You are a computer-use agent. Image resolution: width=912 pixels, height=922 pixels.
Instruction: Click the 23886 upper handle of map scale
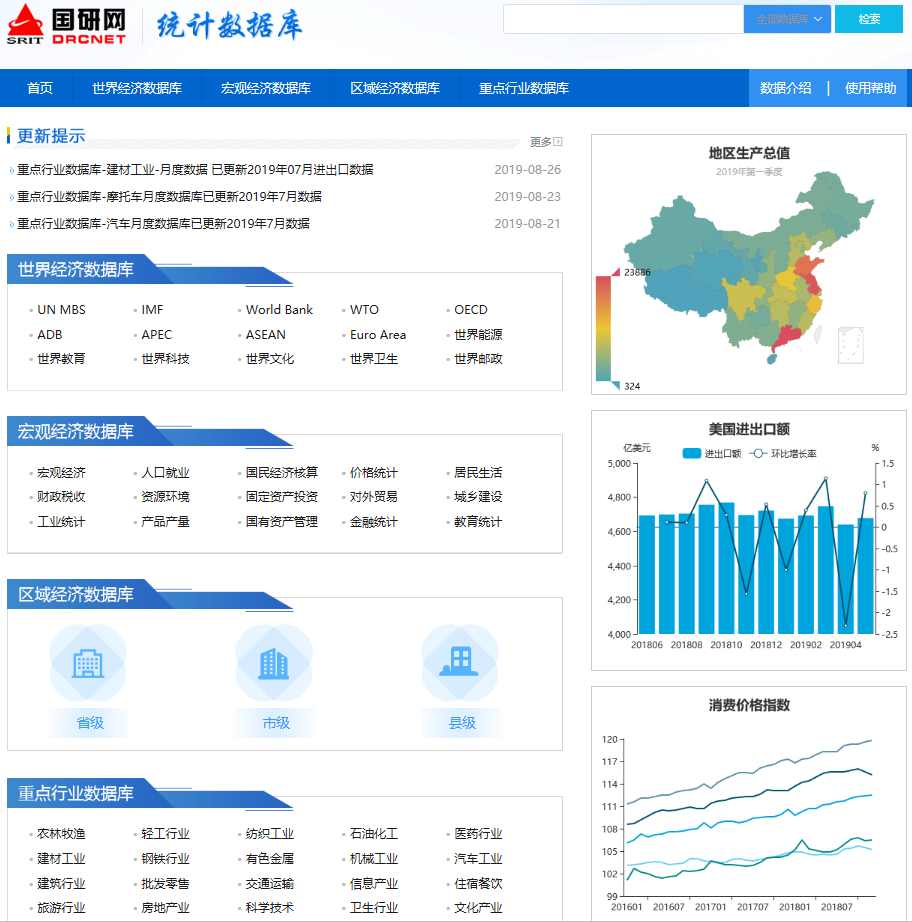click(x=616, y=272)
